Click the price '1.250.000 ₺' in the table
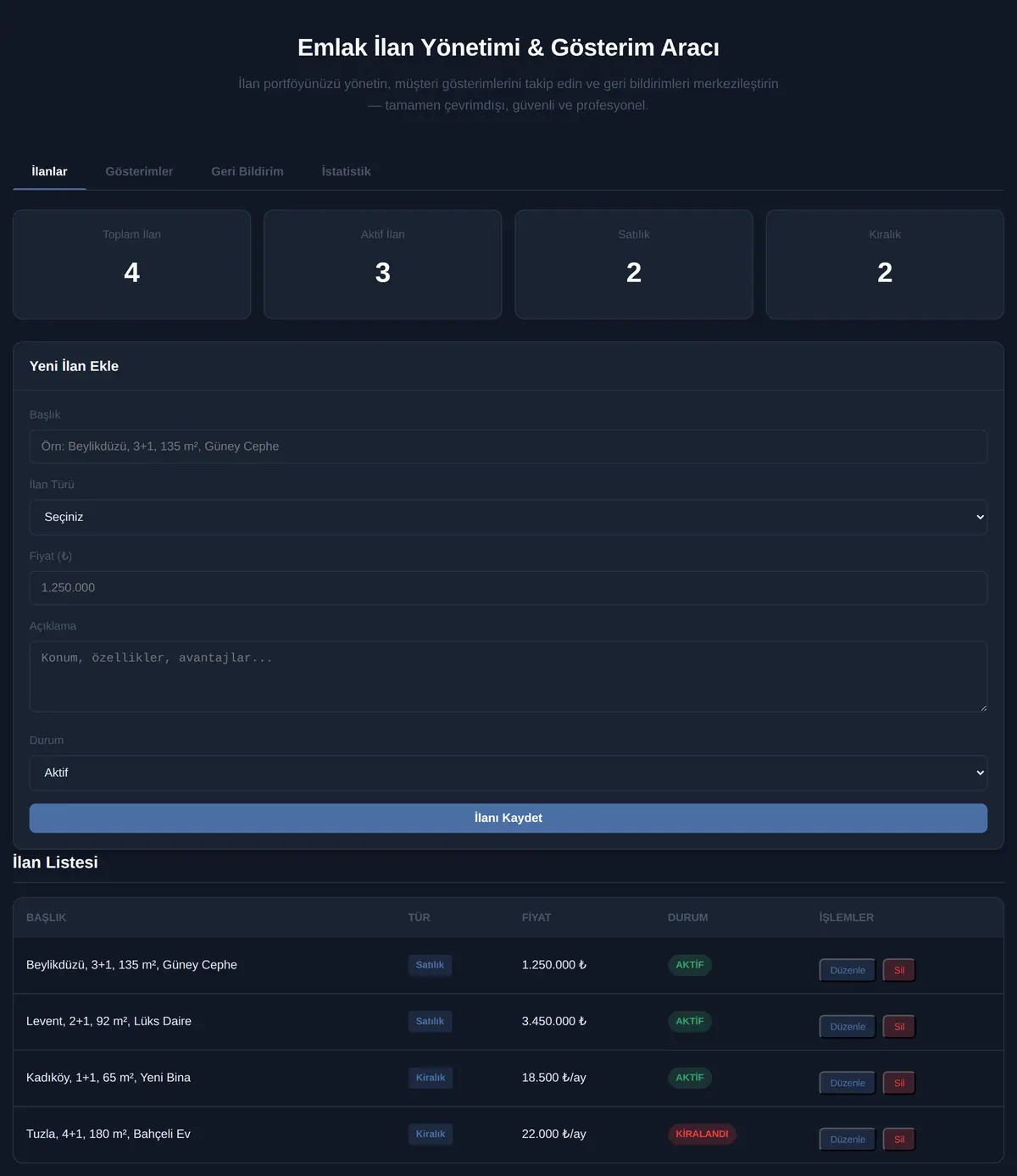This screenshot has width=1017, height=1176. click(x=554, y=965)
